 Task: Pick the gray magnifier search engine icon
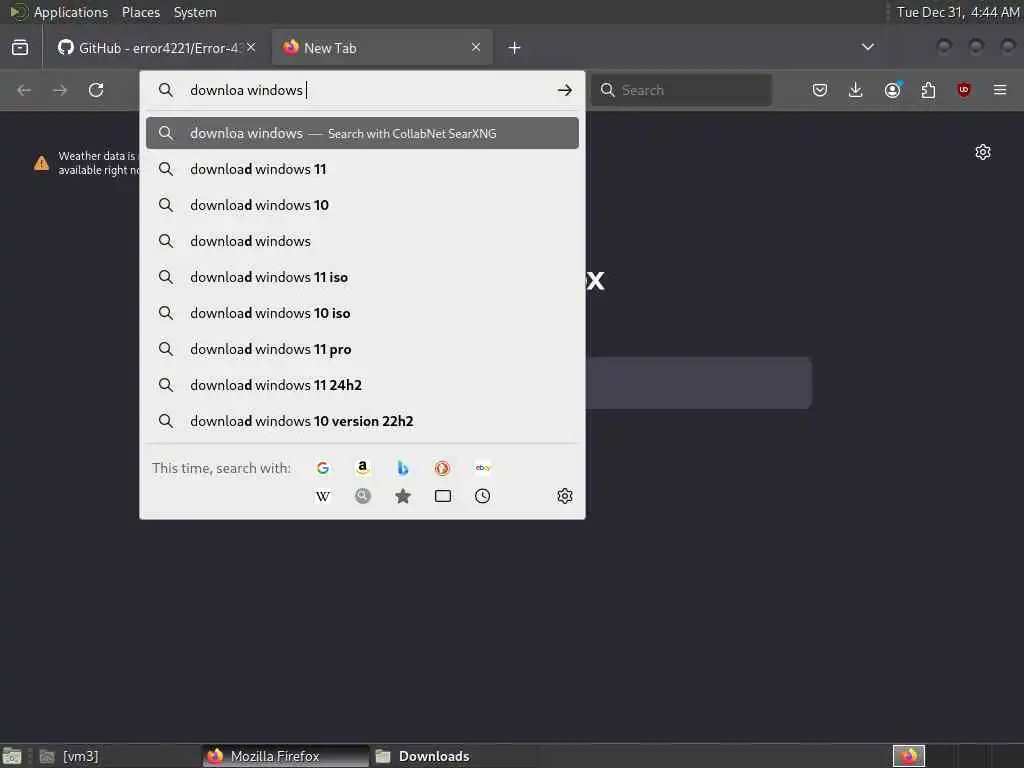362,496
